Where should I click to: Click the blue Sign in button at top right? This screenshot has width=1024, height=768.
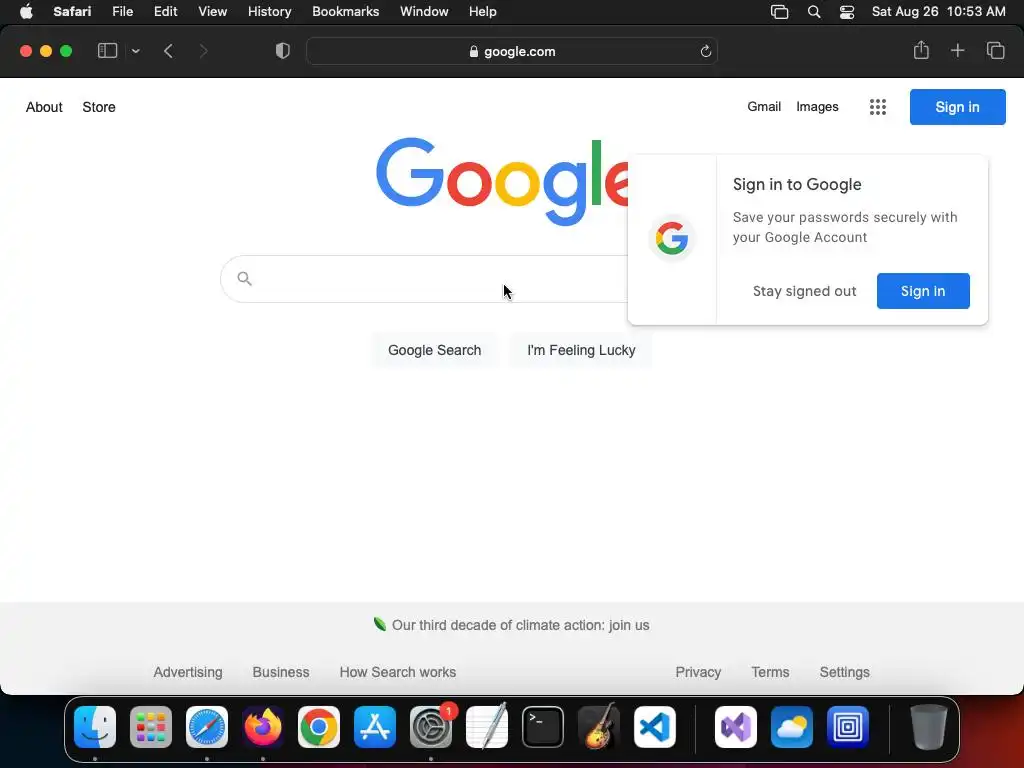(957, 107)
